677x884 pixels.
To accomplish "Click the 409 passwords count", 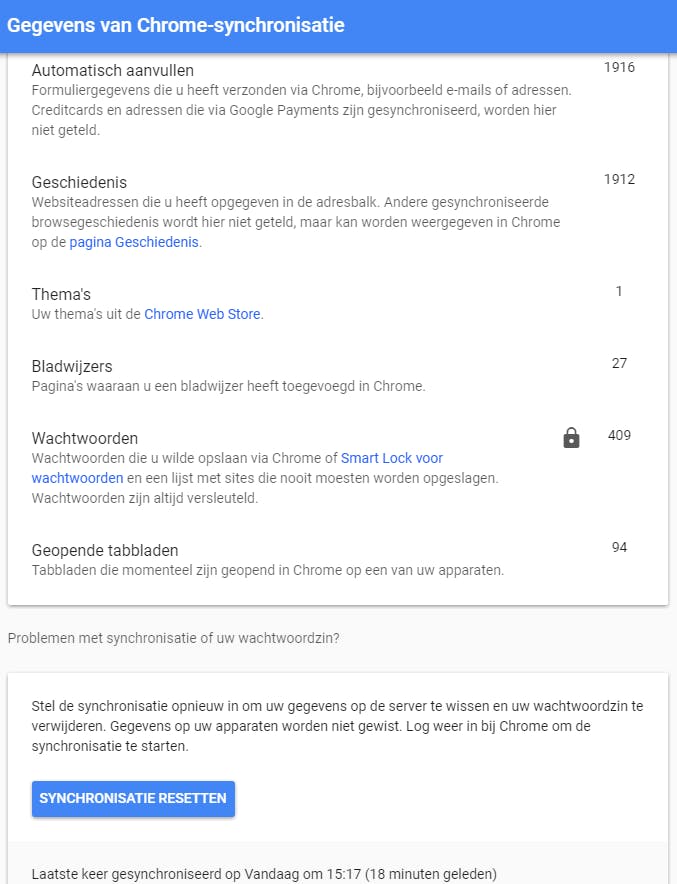I will pos(619,435).
